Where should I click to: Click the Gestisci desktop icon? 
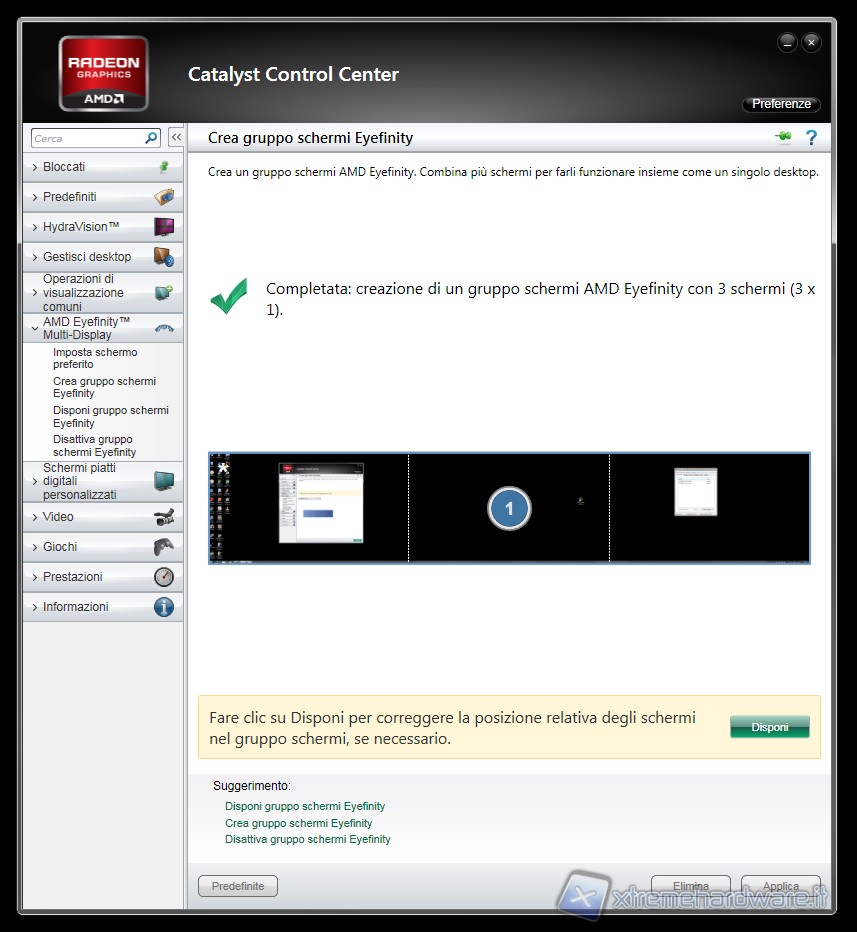tap(164, 257)
